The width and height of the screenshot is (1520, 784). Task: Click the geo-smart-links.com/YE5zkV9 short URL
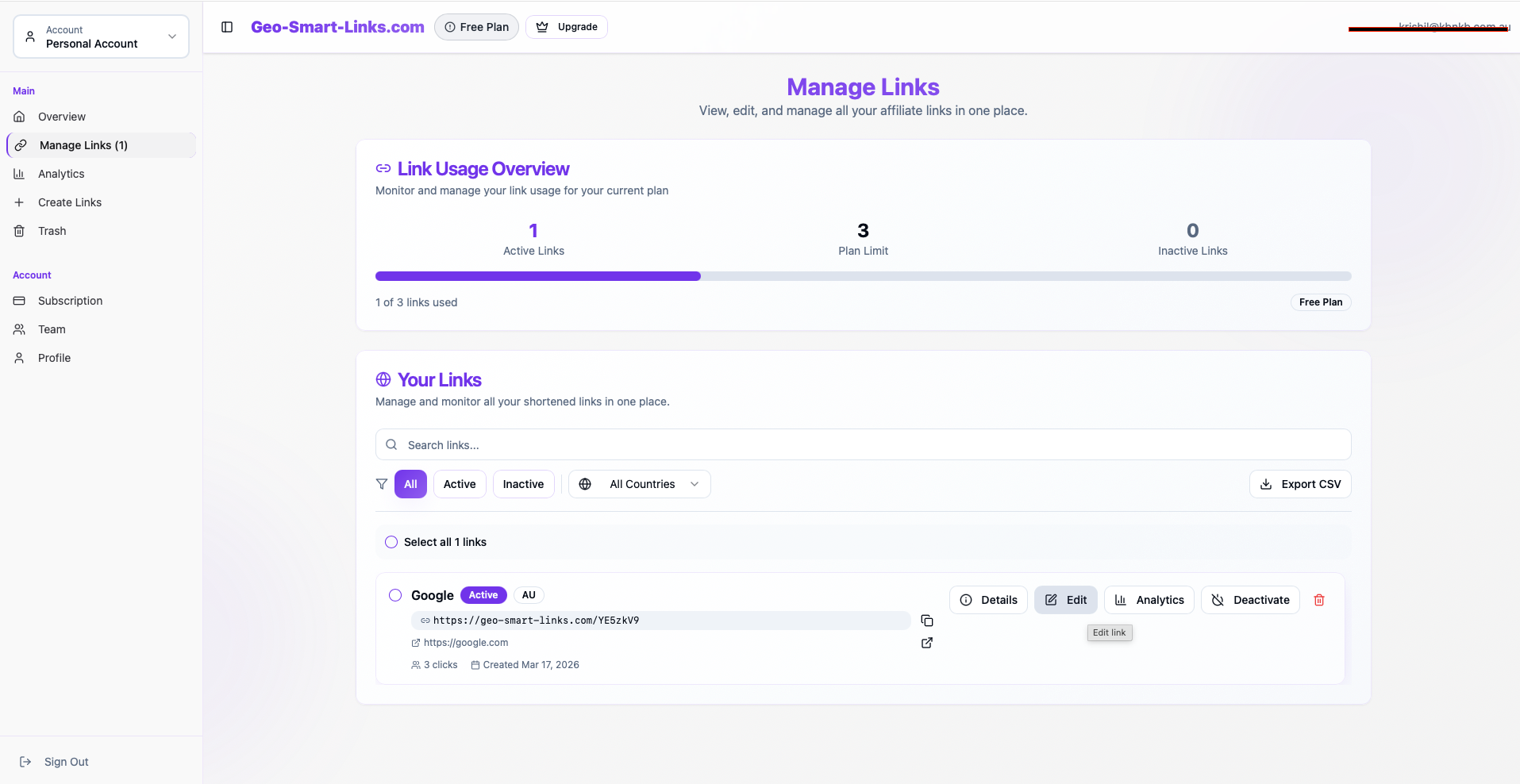tap(536, 621)
